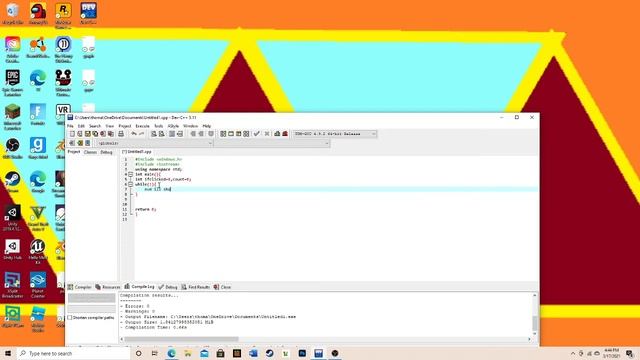The height and width of the screenshot is (360, 640).
Task: Click the Insert icon on second toolbar row
Action: click(72, 143)
